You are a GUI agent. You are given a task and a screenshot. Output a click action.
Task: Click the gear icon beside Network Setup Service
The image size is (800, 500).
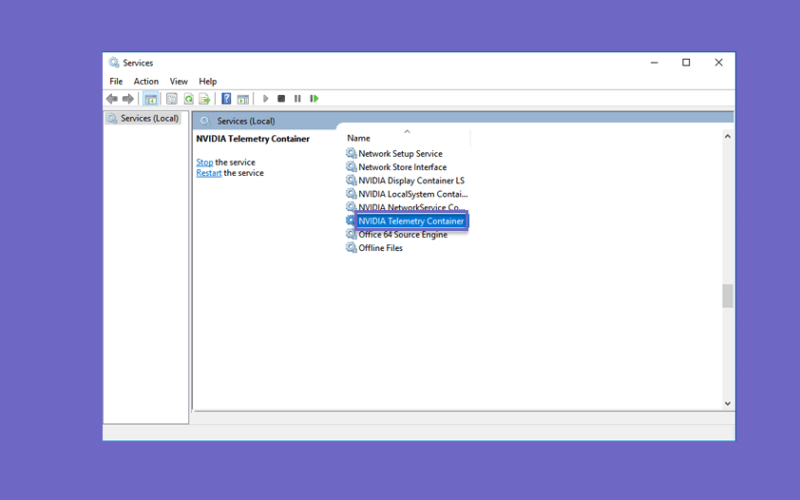[x=351, y=153]
